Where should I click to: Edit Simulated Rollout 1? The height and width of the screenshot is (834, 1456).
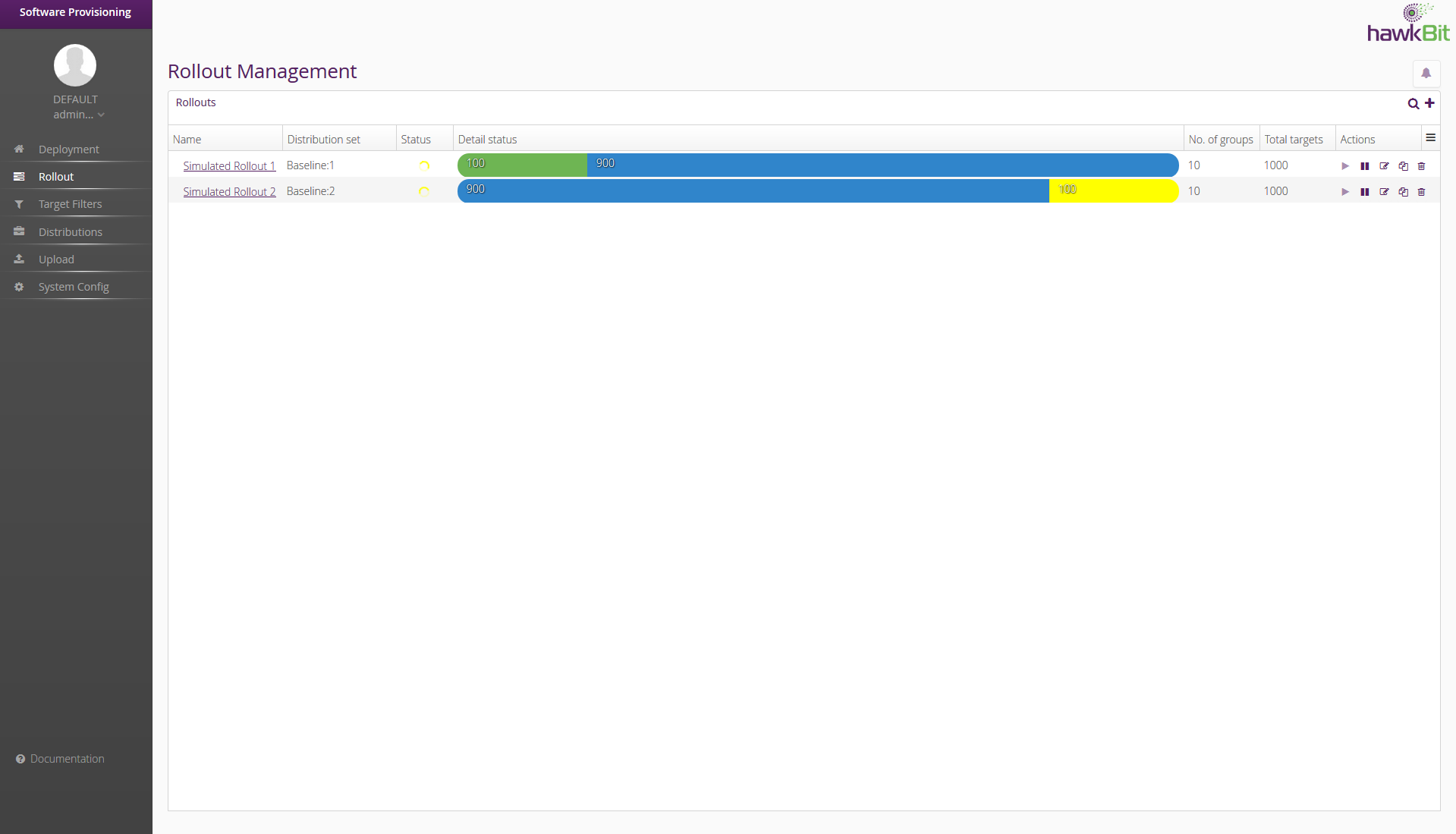(x=1384, y=166)
